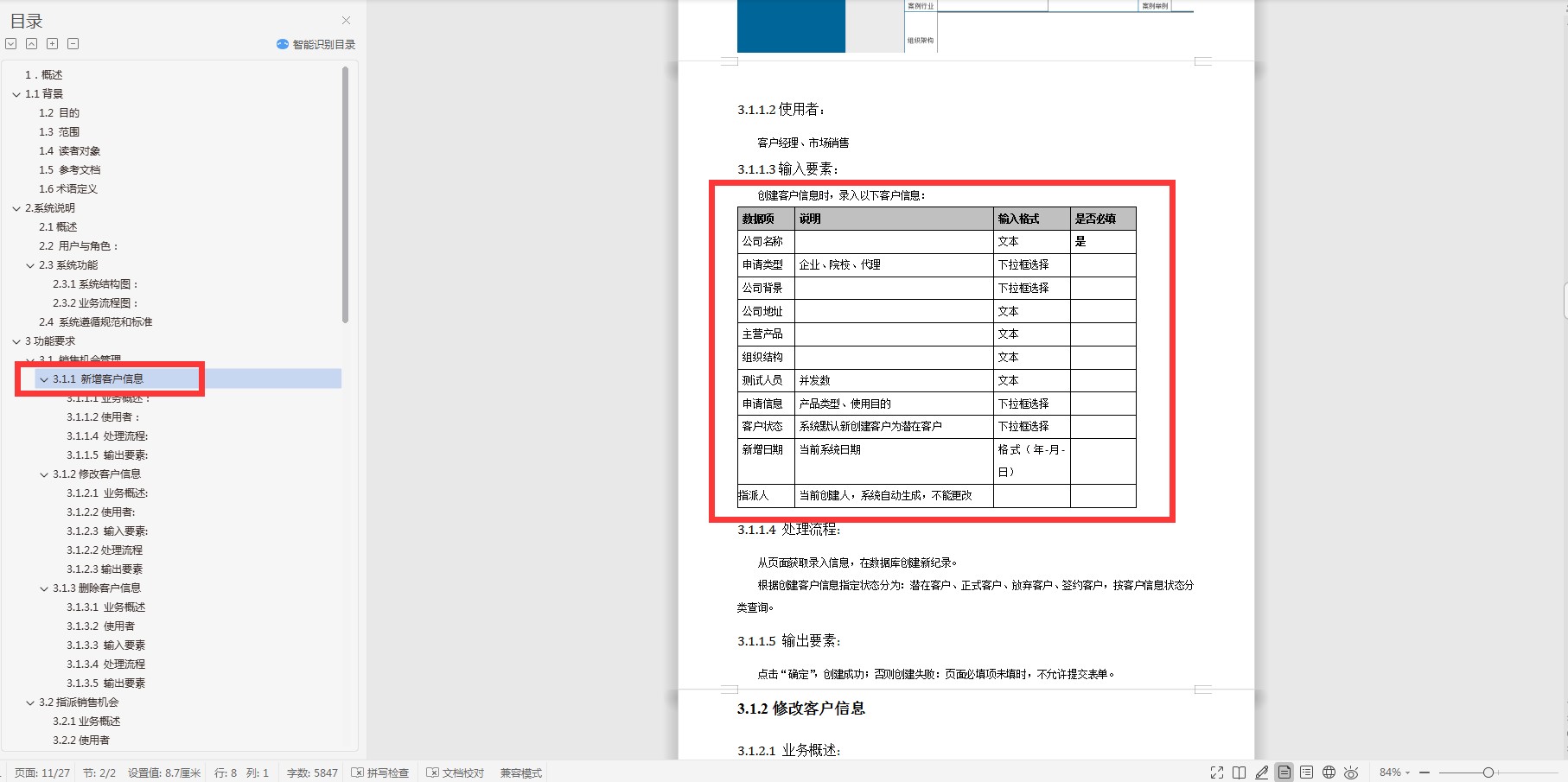1568x782 pixels.
Task: Open 1.4 读者对象 in the outline
Action: pos(69,151)
